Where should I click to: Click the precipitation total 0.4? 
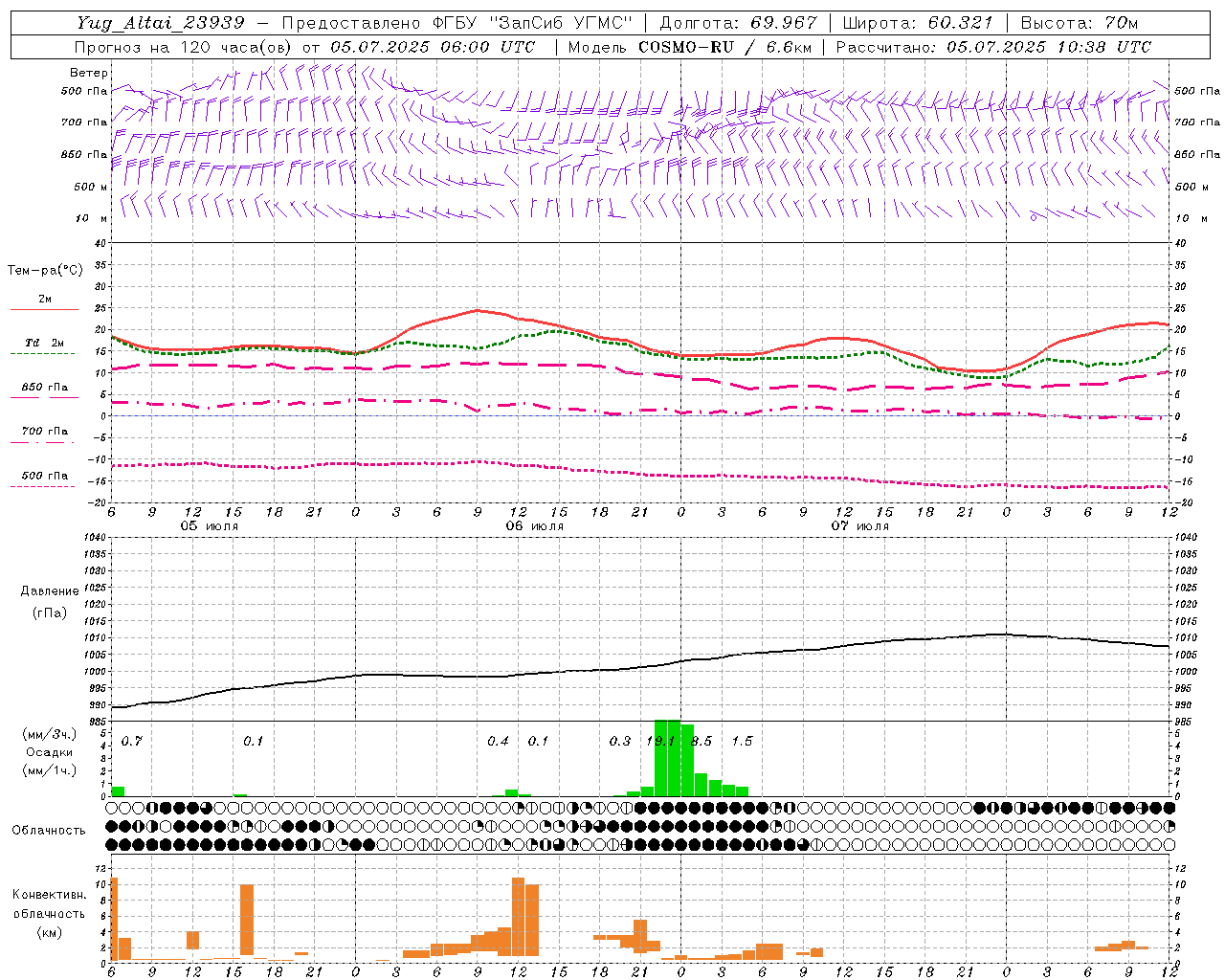(498, 741)
